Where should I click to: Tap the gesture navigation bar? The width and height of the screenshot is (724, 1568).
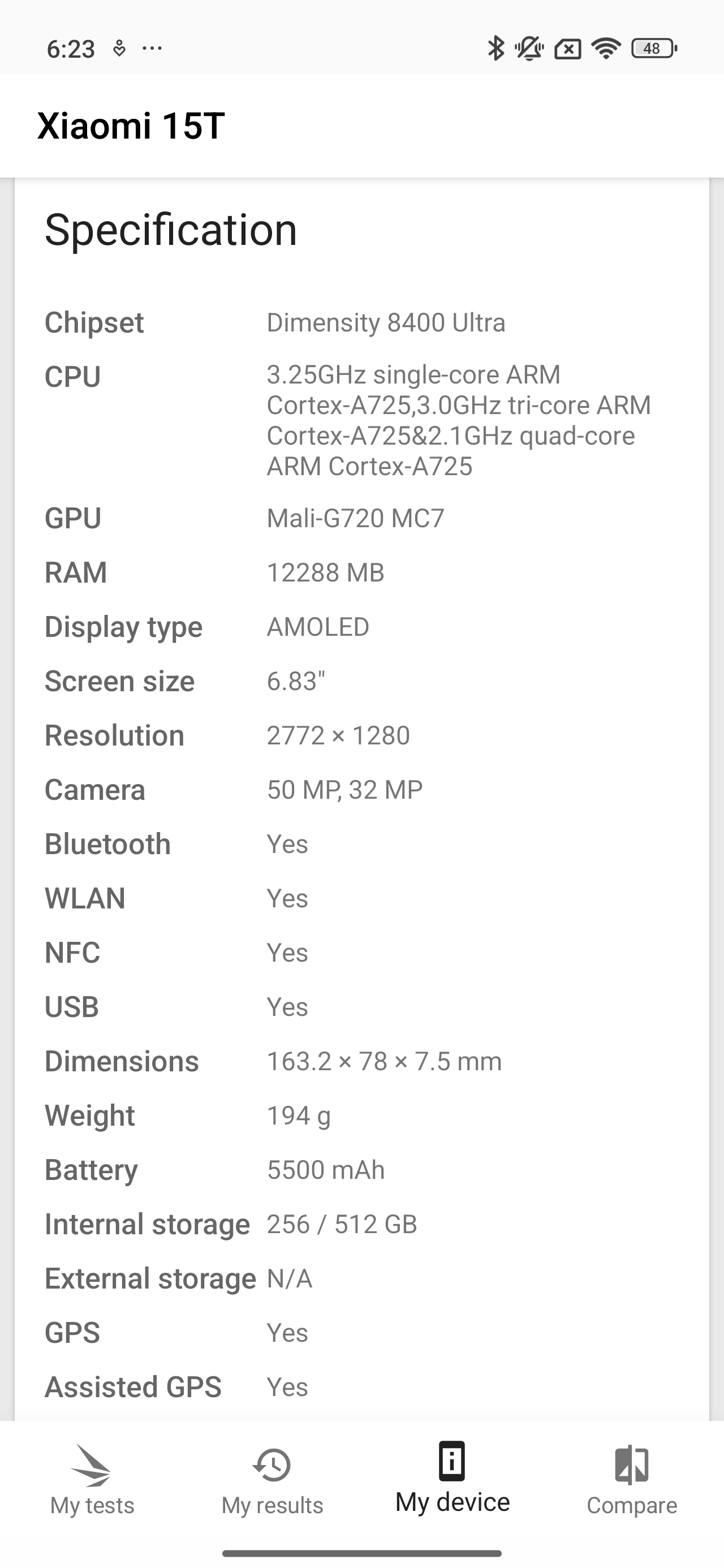click(x=361, y=1554)
